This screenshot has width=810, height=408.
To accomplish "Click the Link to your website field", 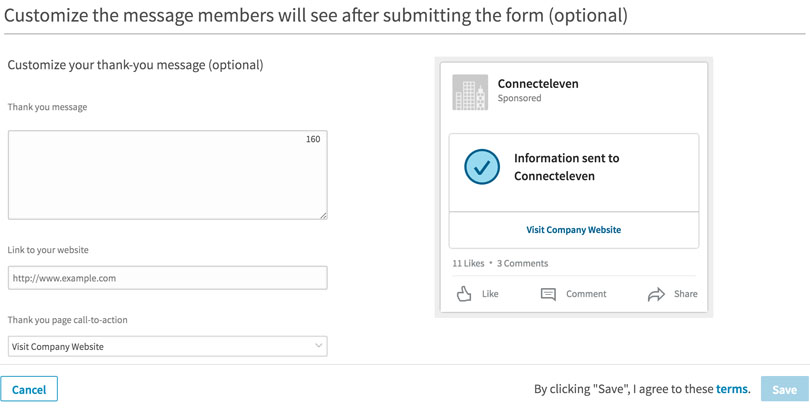I will [x=167, y=278].
